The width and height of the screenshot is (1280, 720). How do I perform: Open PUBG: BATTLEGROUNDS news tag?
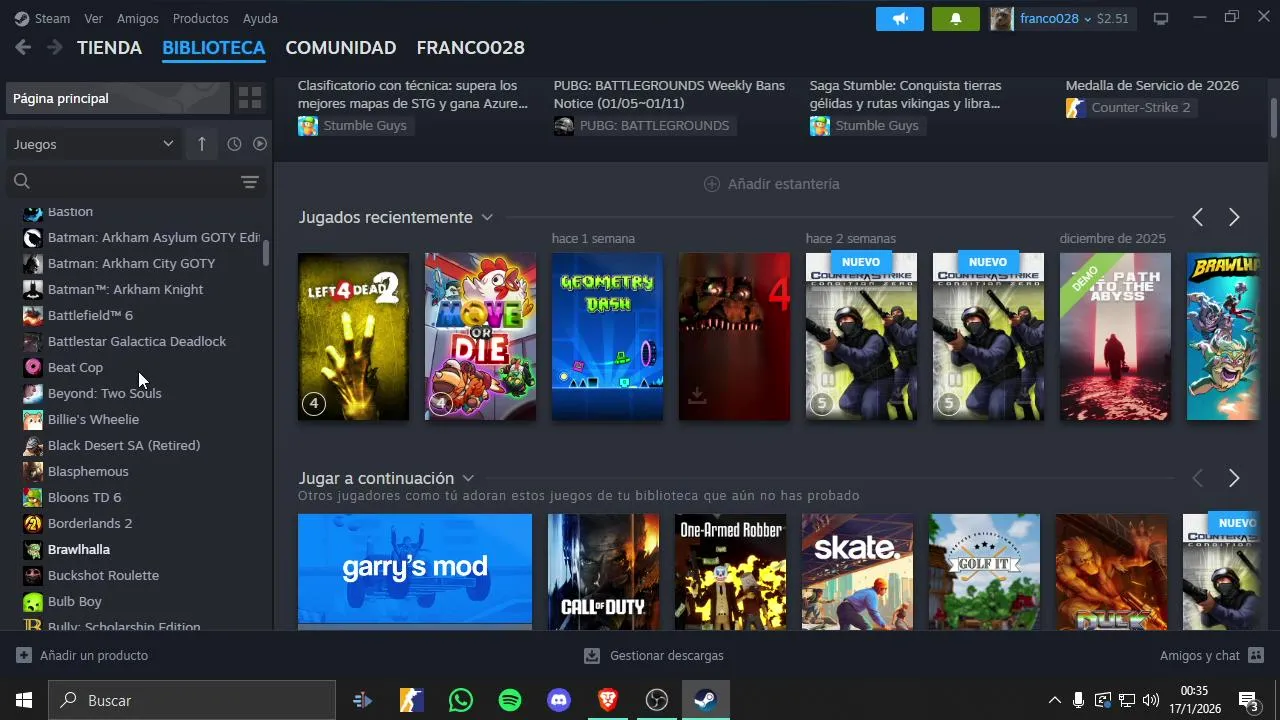click(645, 126)
